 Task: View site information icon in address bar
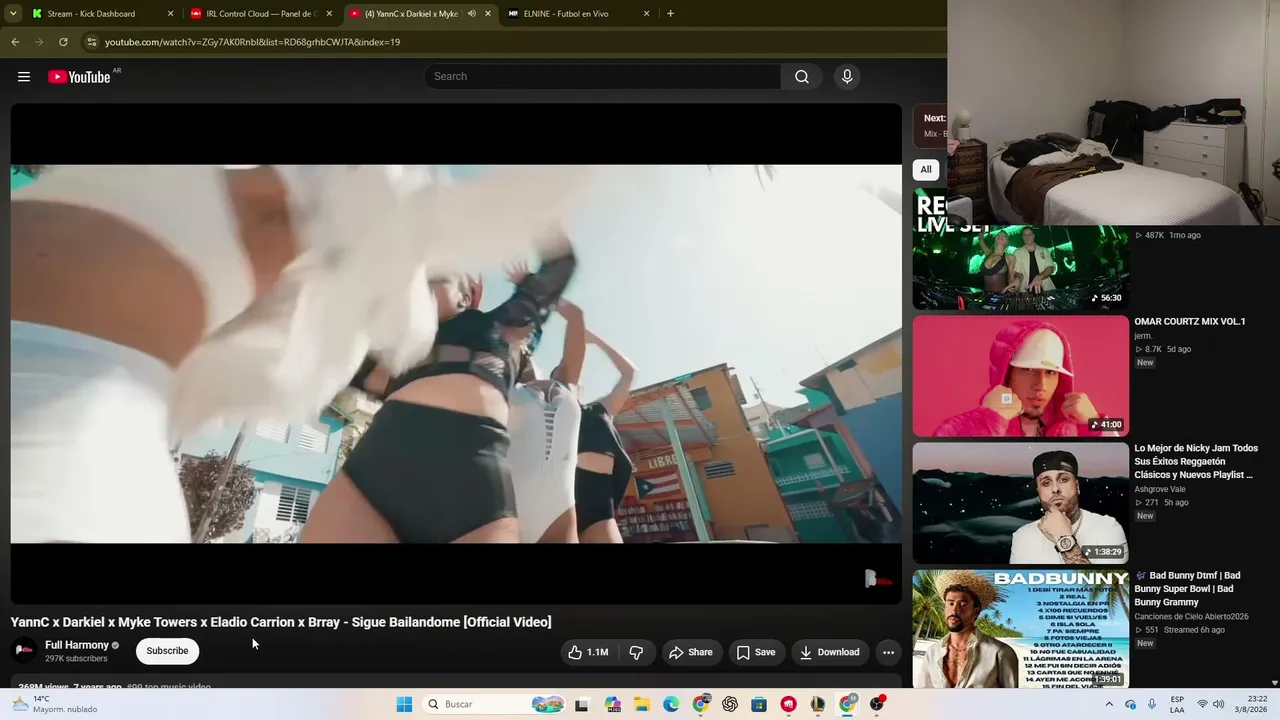click(x=91, y=42)
